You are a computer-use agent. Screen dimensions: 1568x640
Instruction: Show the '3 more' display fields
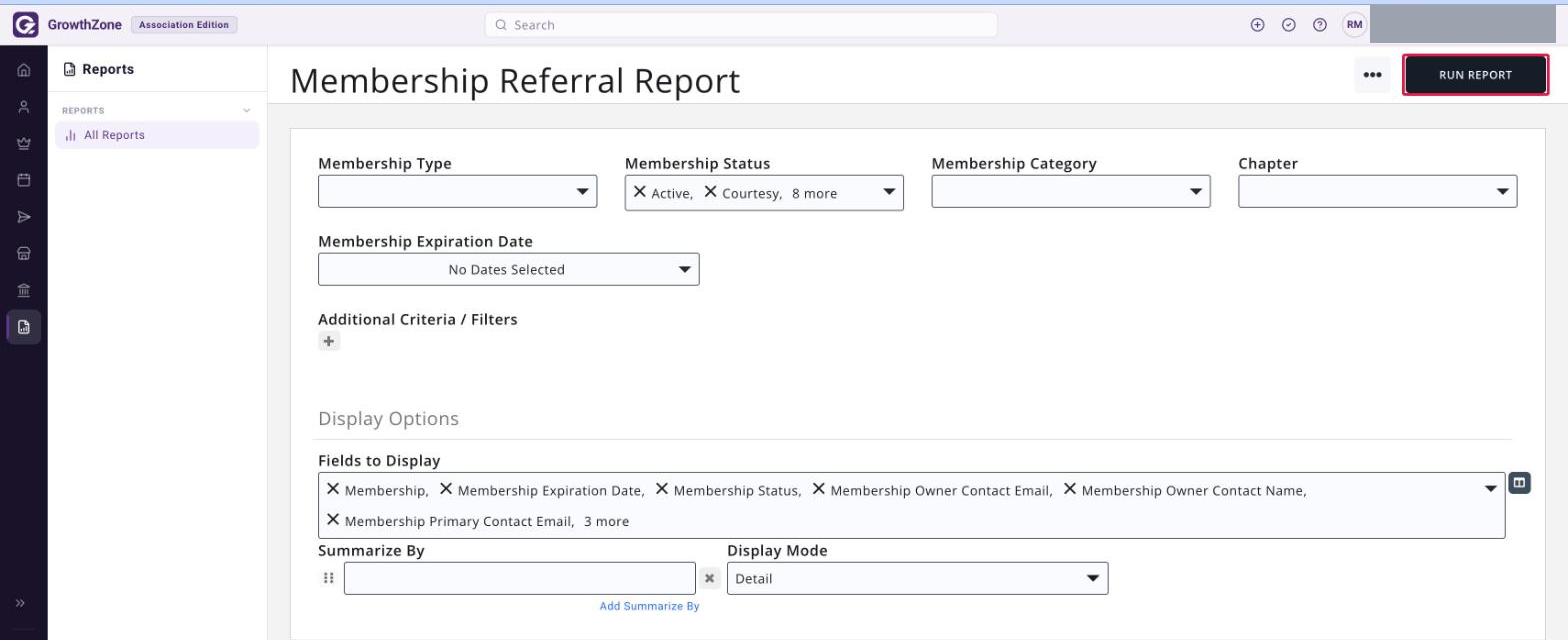(606, 522)
